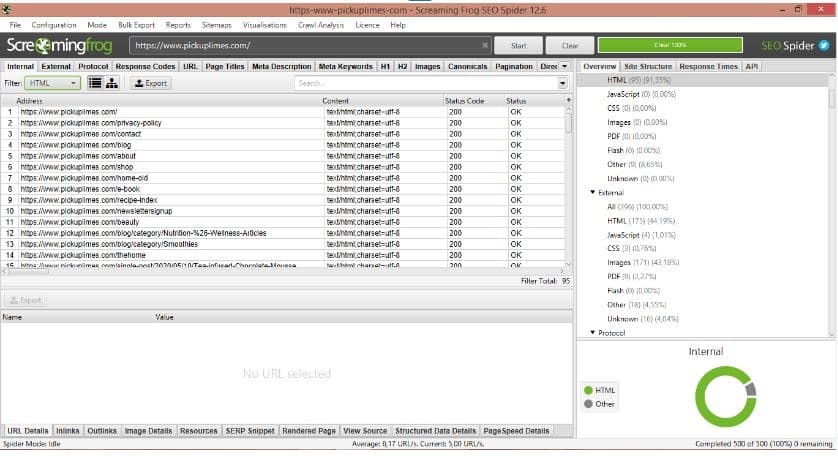Viewport: 838px width, 456px height.
Task: Collapse the External tree section
Action: coord(592,192)
